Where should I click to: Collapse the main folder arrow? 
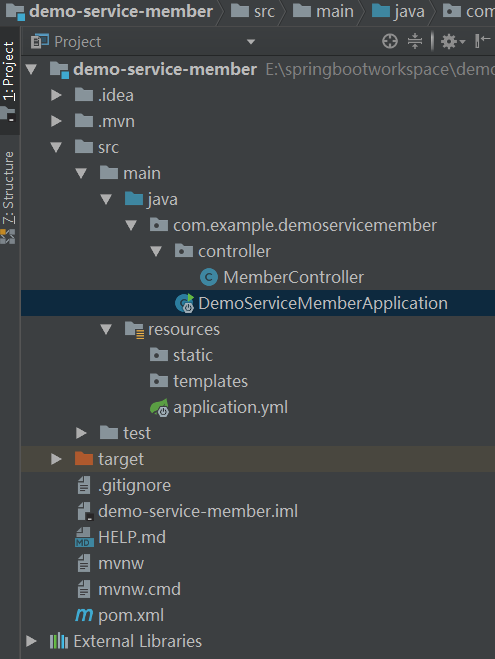coord(81,173)
